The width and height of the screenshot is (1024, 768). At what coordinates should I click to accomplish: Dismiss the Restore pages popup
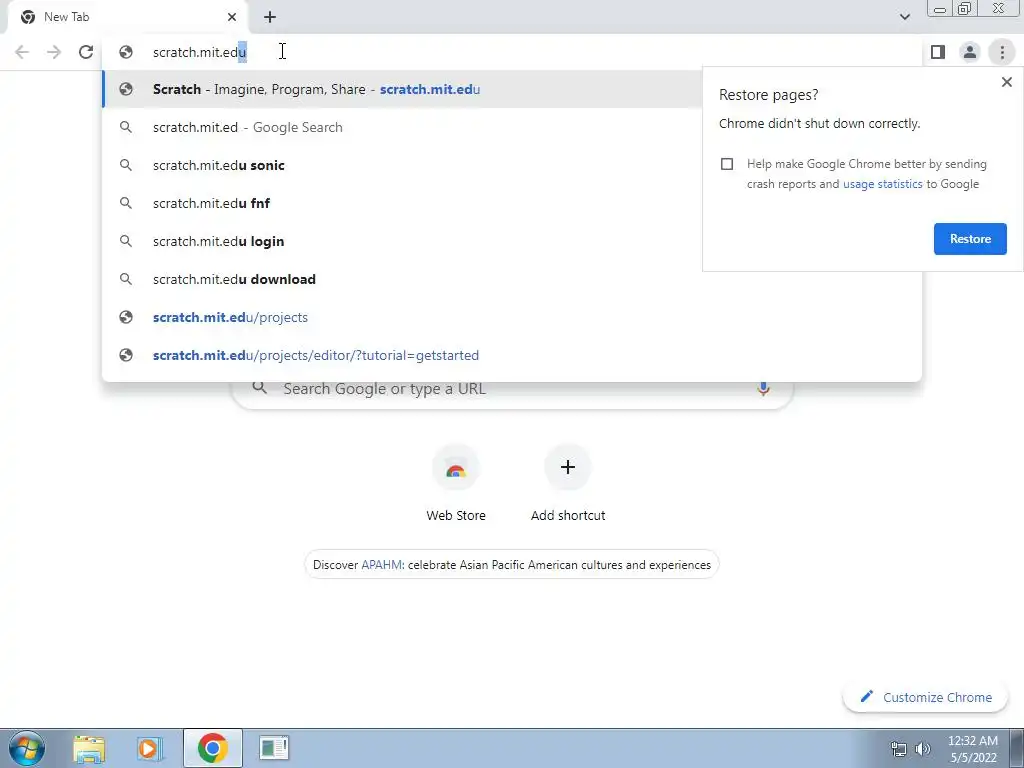tap(1006, 82)
